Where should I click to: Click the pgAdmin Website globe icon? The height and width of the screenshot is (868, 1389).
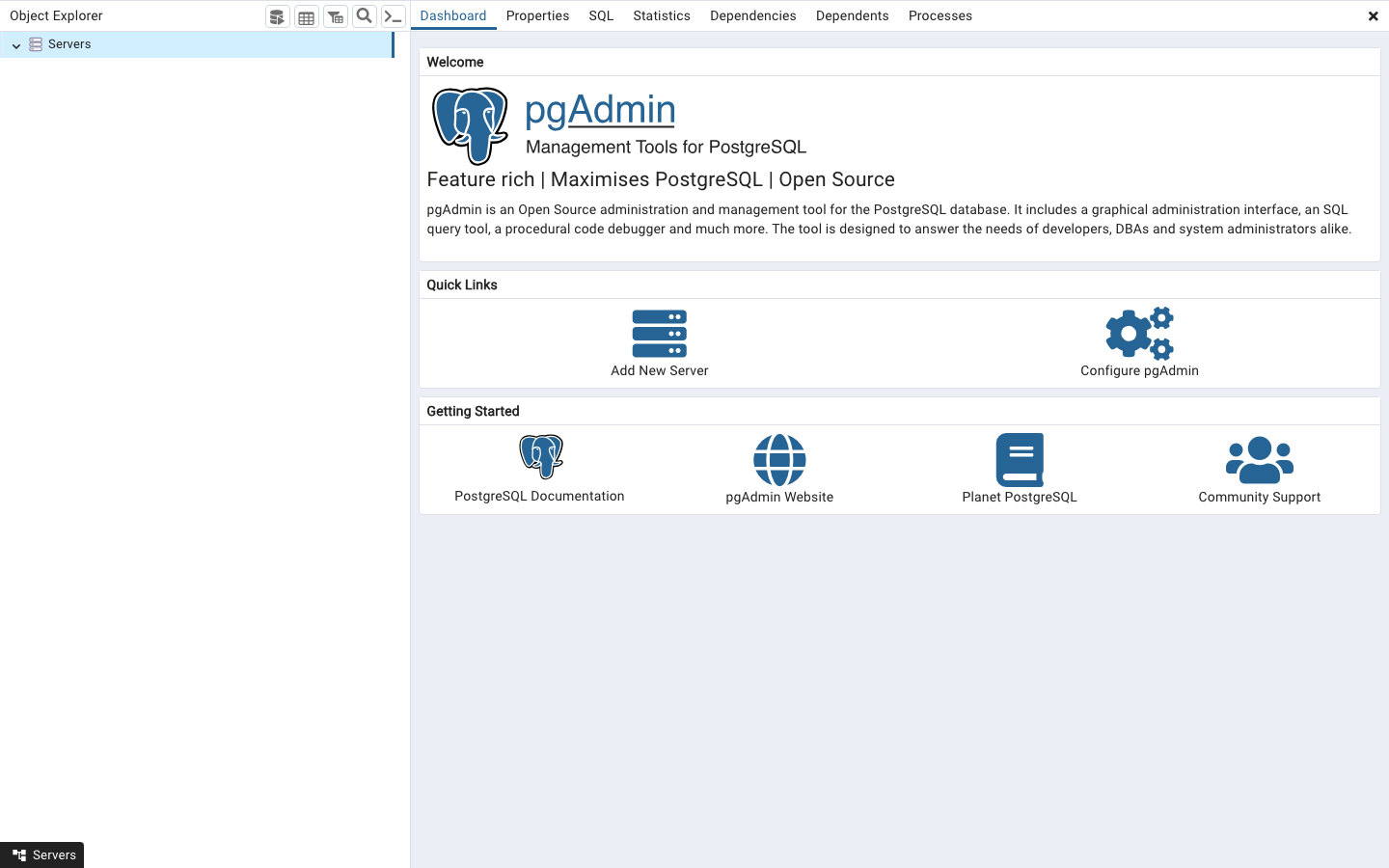pyautogui.click(x=779, y=460)
